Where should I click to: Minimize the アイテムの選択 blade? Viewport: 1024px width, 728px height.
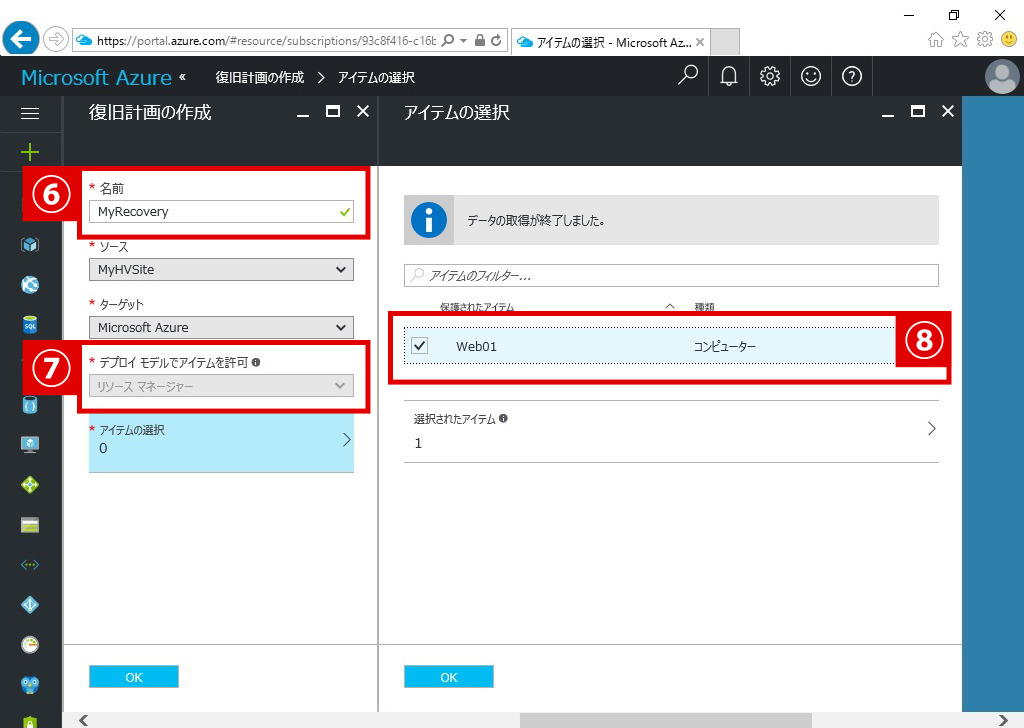[x=888, y=115]
